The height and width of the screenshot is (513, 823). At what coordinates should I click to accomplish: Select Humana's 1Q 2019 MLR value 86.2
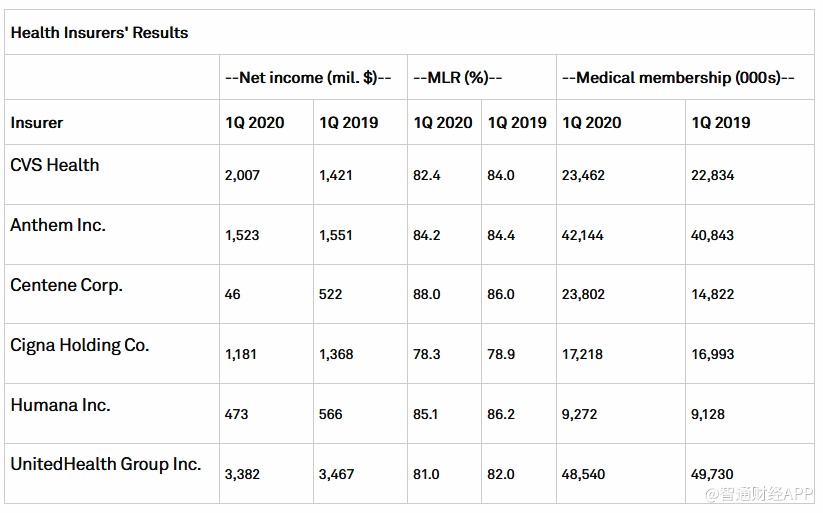(x=504, y=414)
